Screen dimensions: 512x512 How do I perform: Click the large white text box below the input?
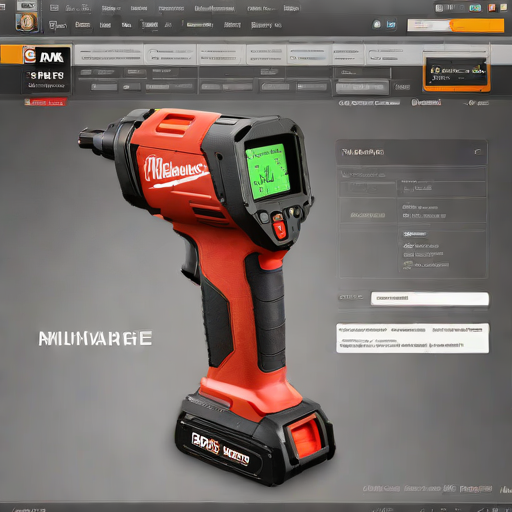click(413, 338)
